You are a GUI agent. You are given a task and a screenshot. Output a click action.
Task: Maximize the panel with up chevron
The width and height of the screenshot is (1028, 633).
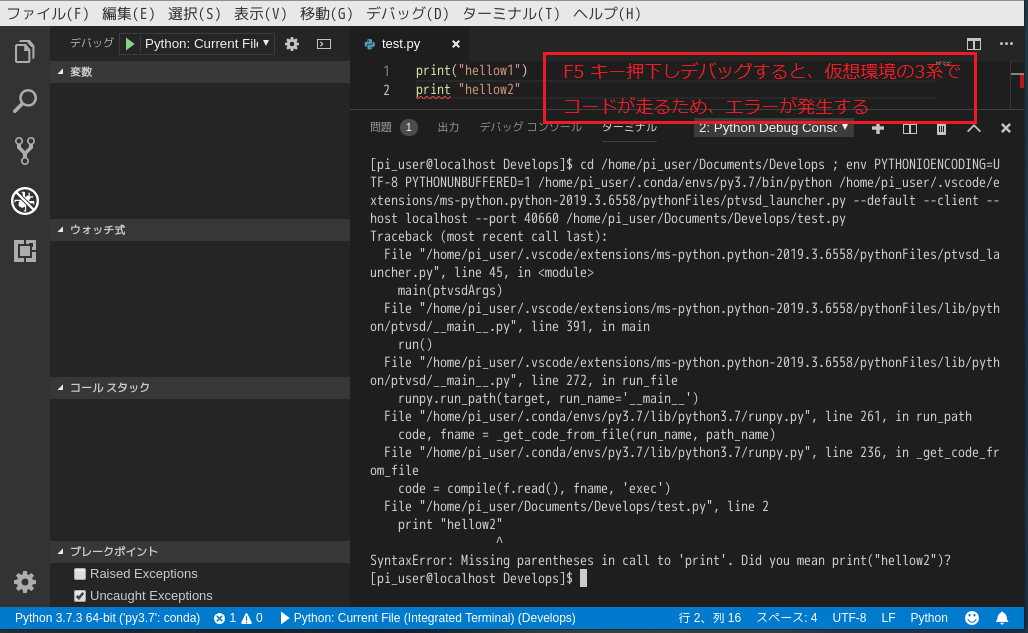(x=974, y=128)
